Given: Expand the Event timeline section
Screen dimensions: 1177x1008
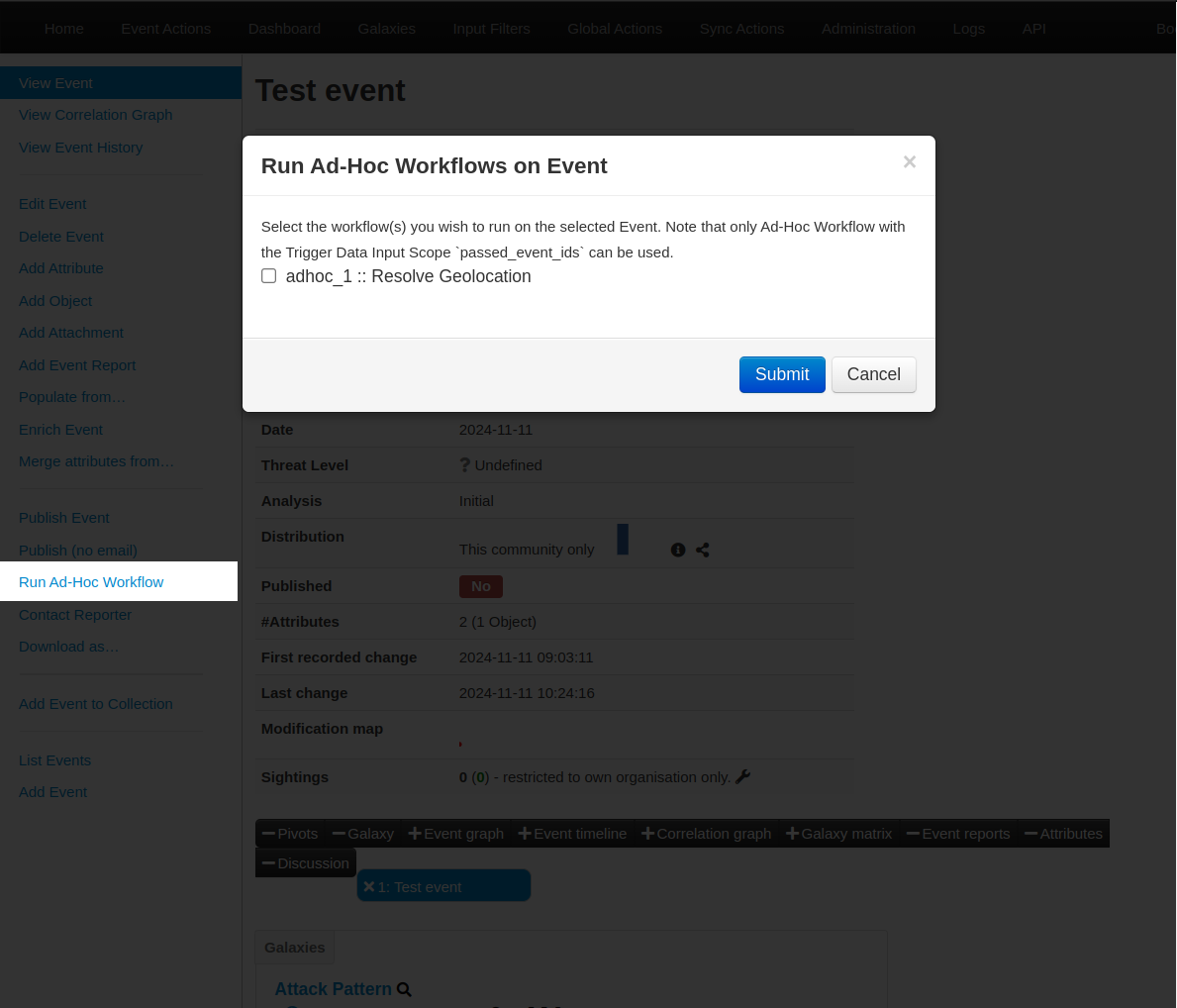Looking at the screenshot, I should tap(572, 834).
